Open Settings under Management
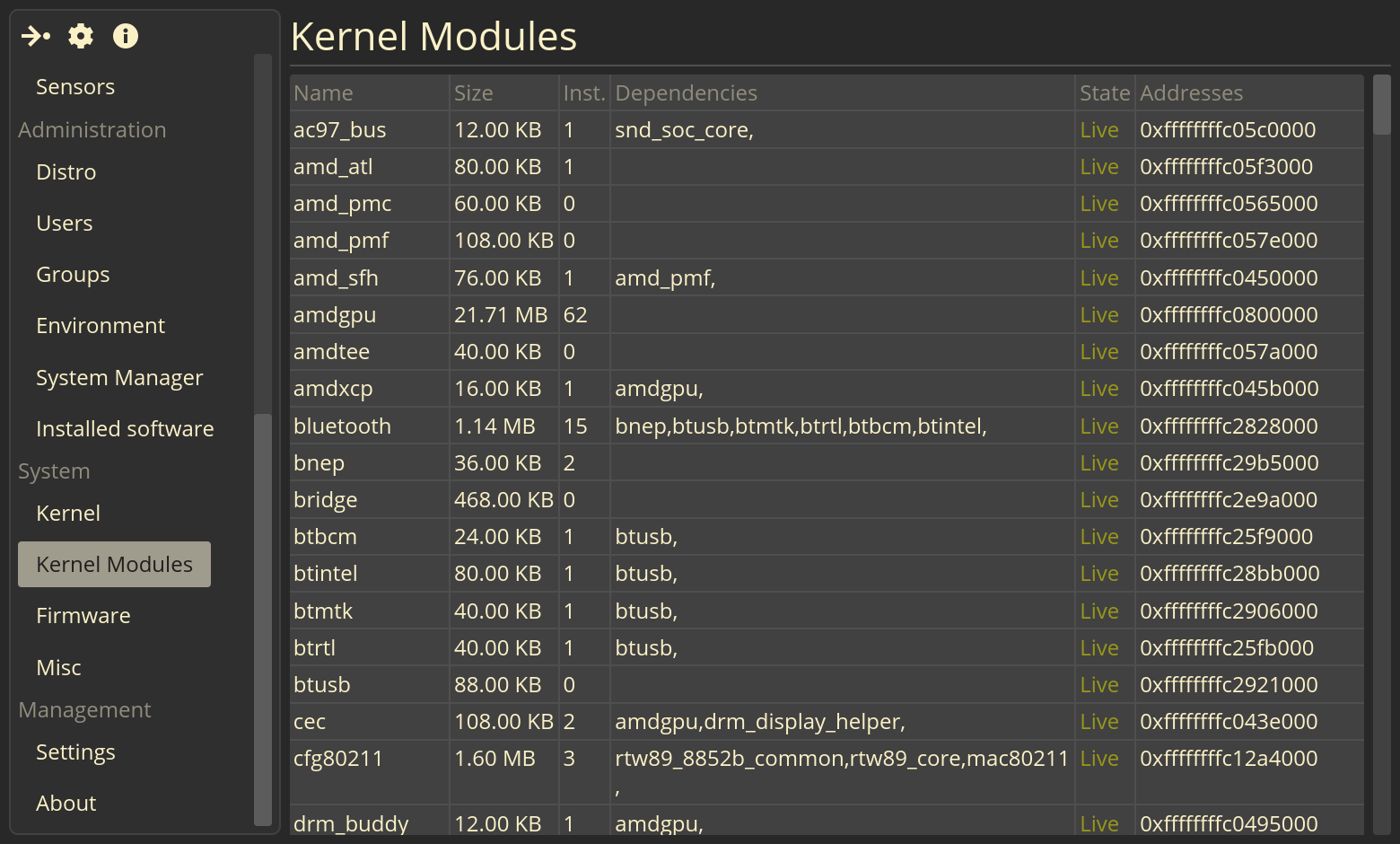Screen dimensions: 1400x844 tap(75, 752)
